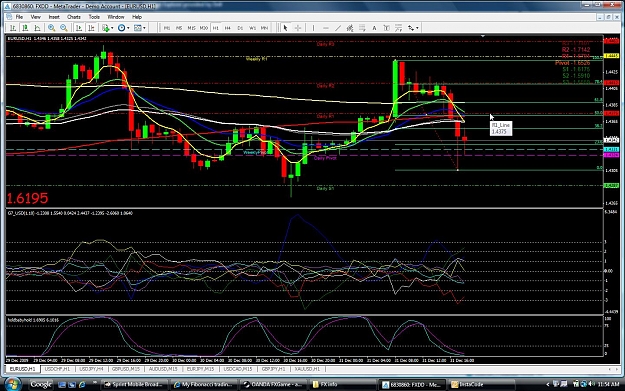Open the File menu

[19, 17]
